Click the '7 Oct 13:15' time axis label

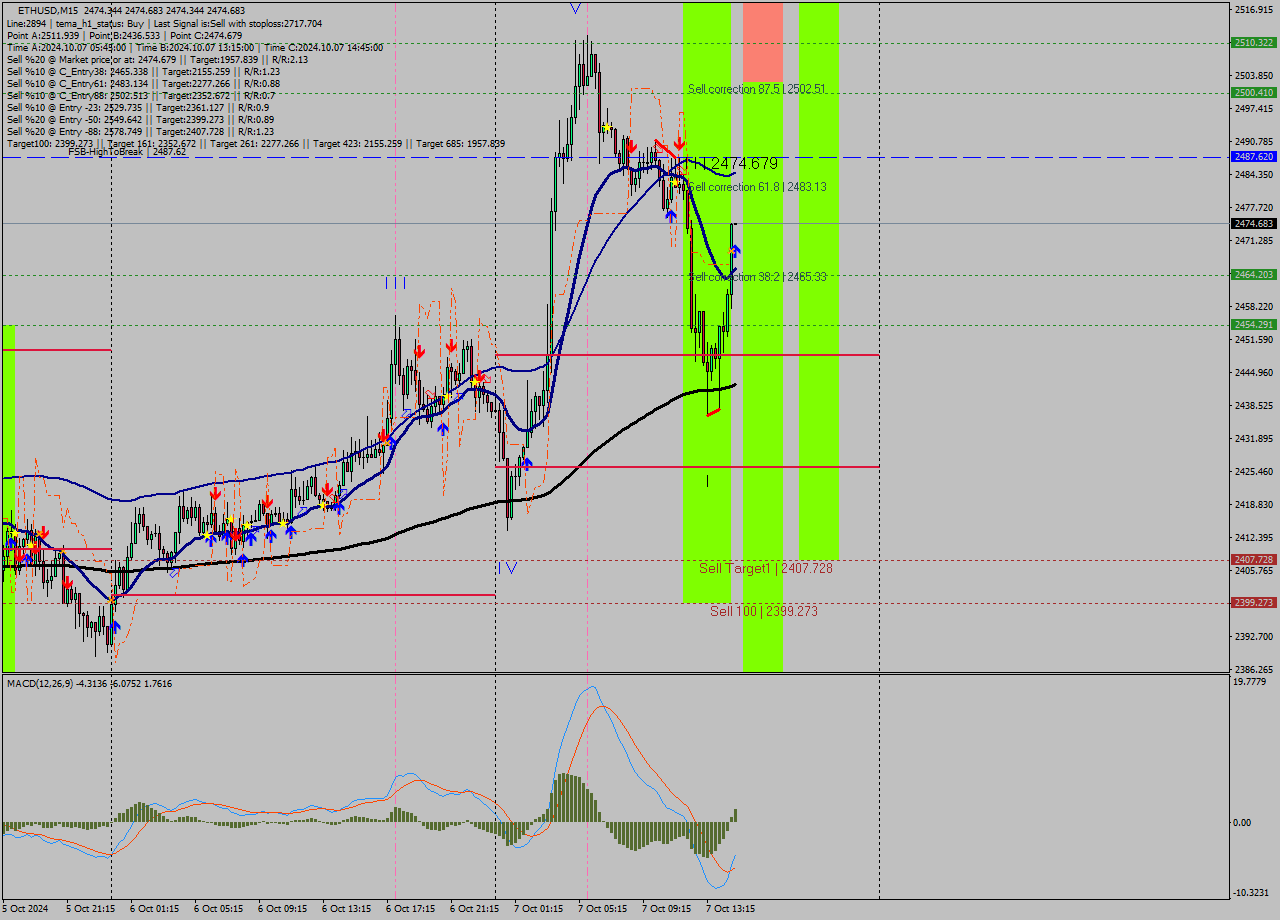click(730, 909)
